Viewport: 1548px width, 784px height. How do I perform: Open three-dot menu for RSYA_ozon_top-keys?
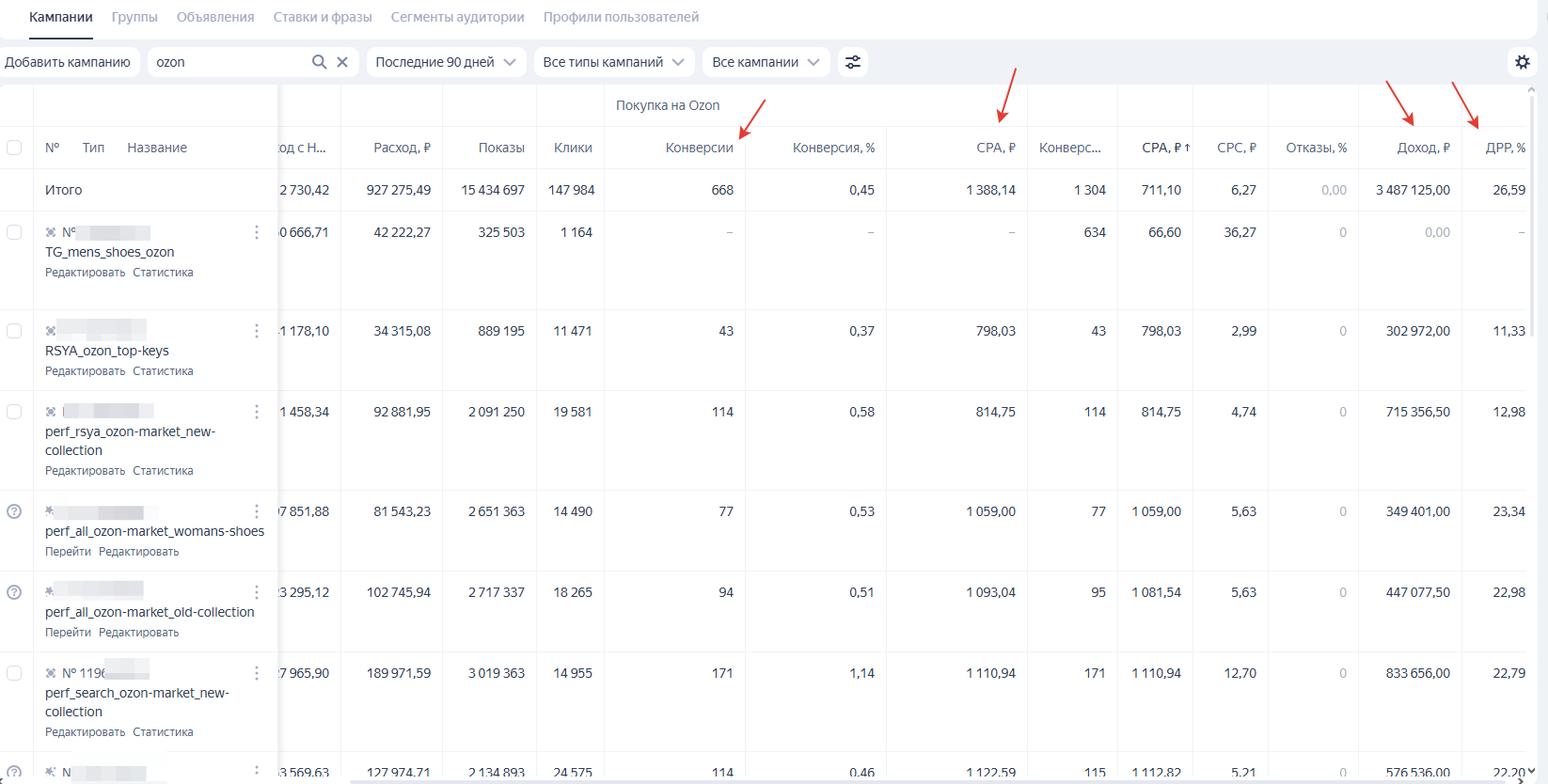[x=257, y=331]
